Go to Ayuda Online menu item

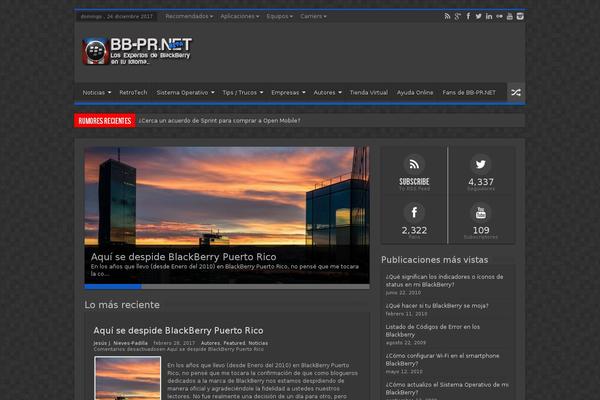pos(415,93)
